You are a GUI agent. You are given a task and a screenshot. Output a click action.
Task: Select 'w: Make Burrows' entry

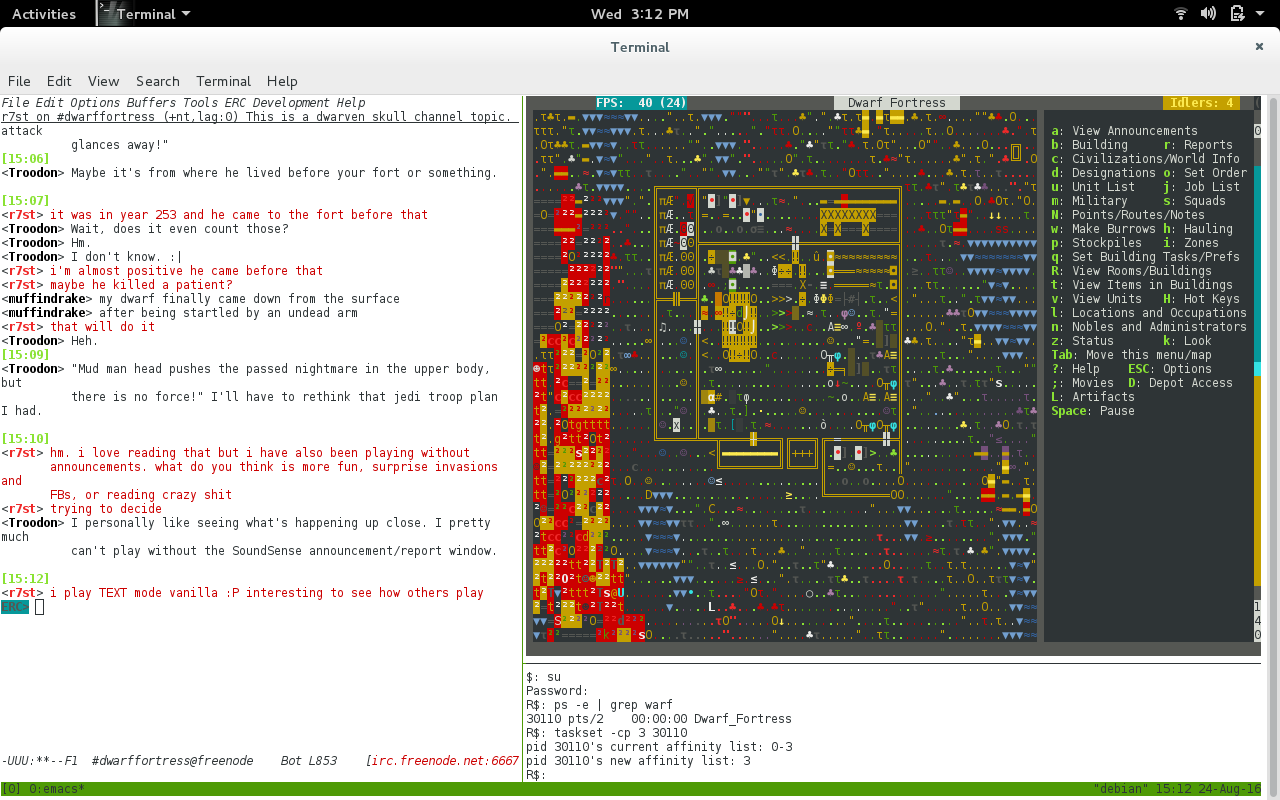[x=1103, y=229]
